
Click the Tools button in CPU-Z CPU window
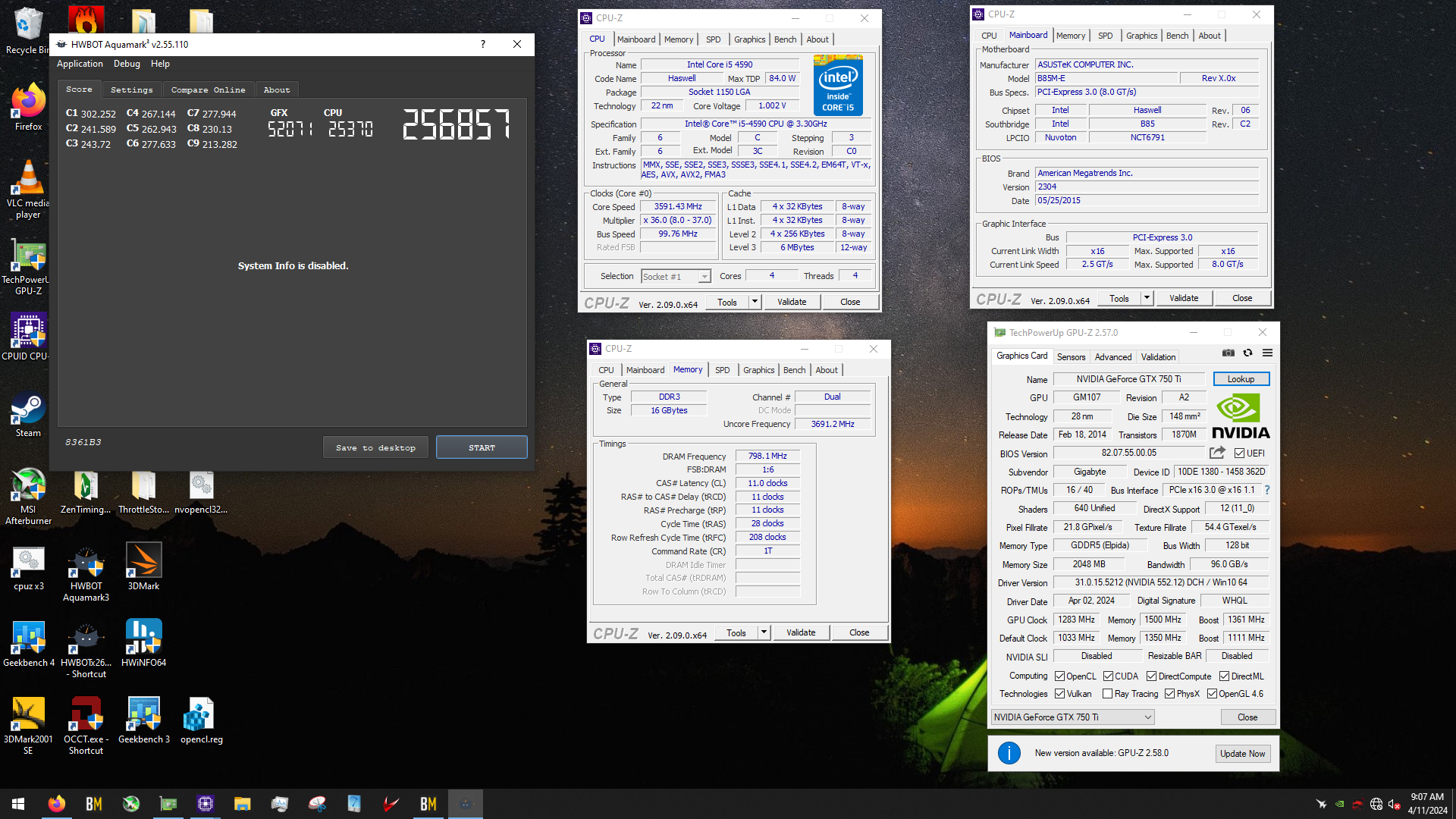pos(727,302)
